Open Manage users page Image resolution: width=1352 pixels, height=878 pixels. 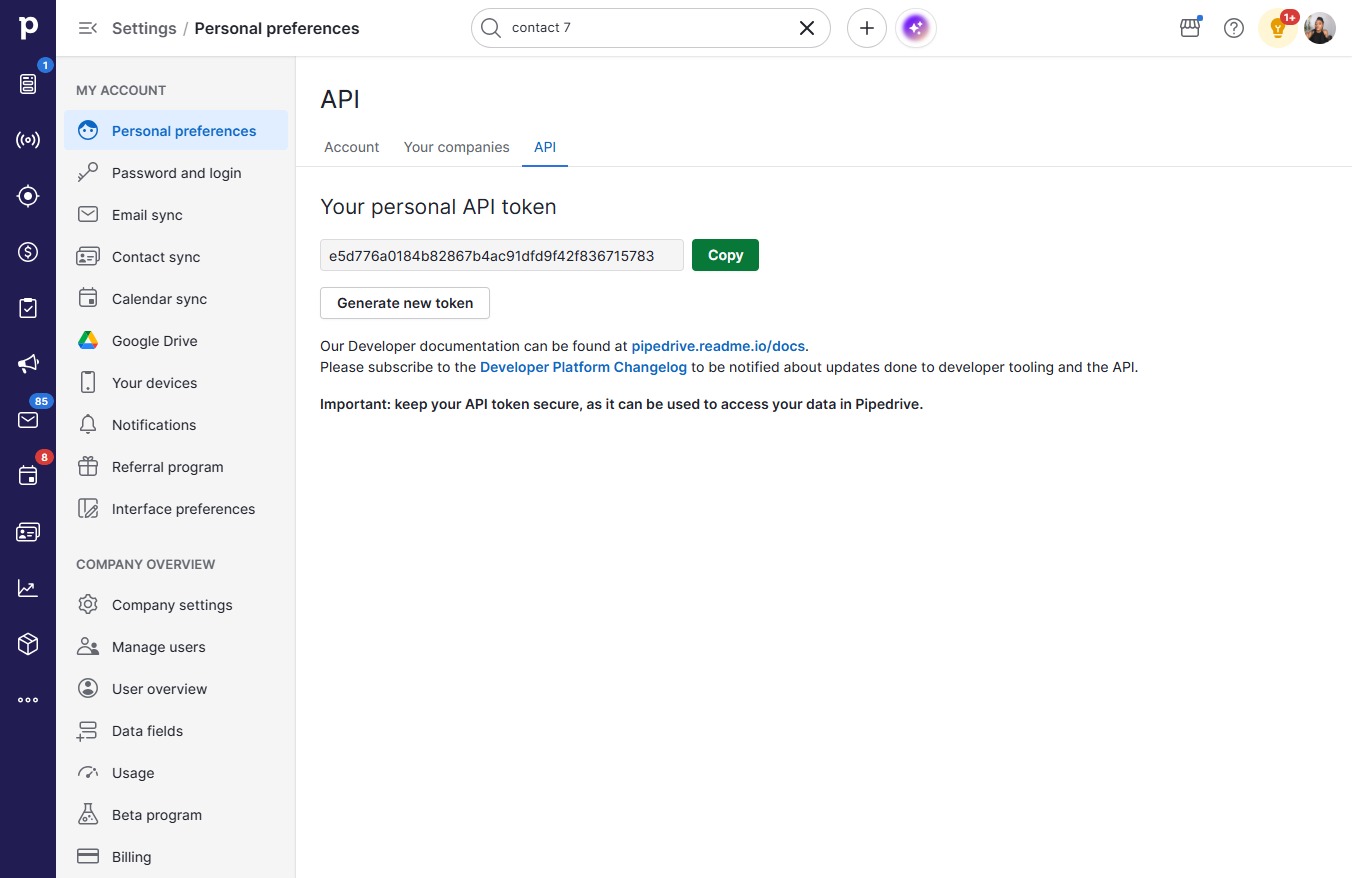(176, 647)
